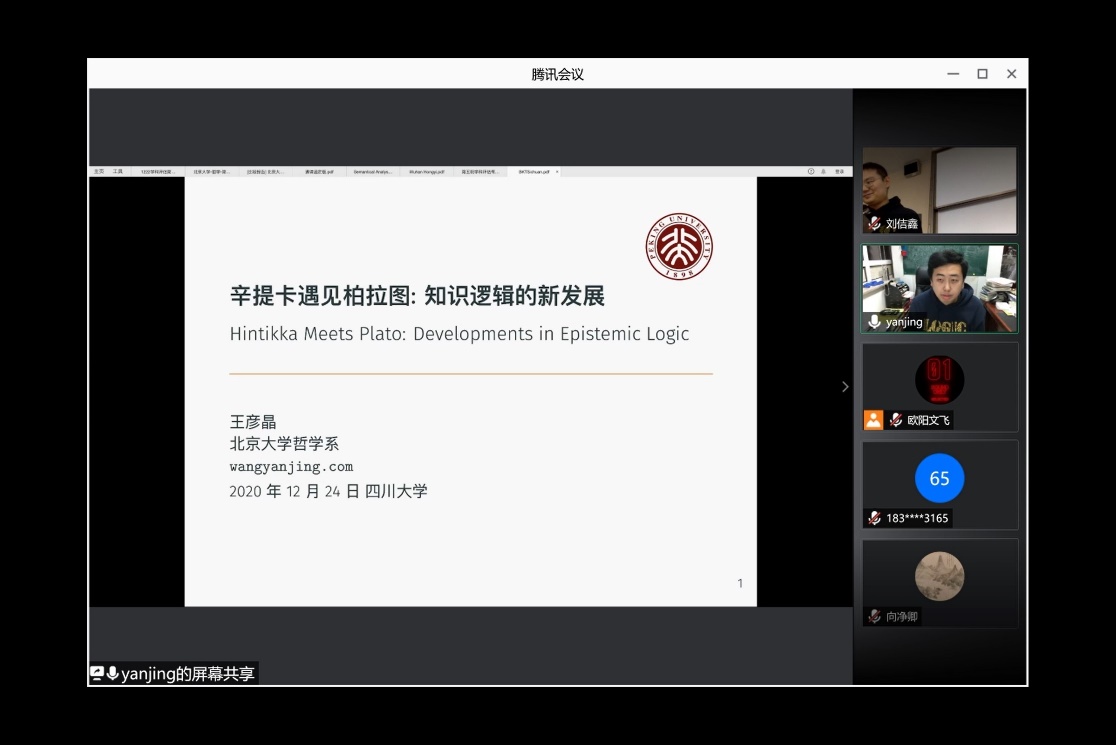This screenshot has width=1116, height=745.
Task: Collapse the participant video sidebar with the chevron
Action: click(x=845, y=387)
